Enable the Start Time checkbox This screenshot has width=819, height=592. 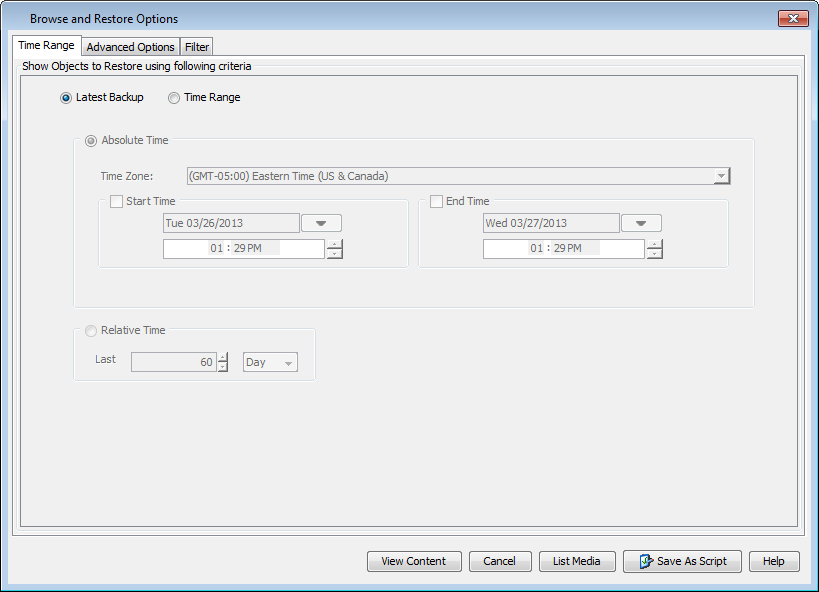pos(116,202)
